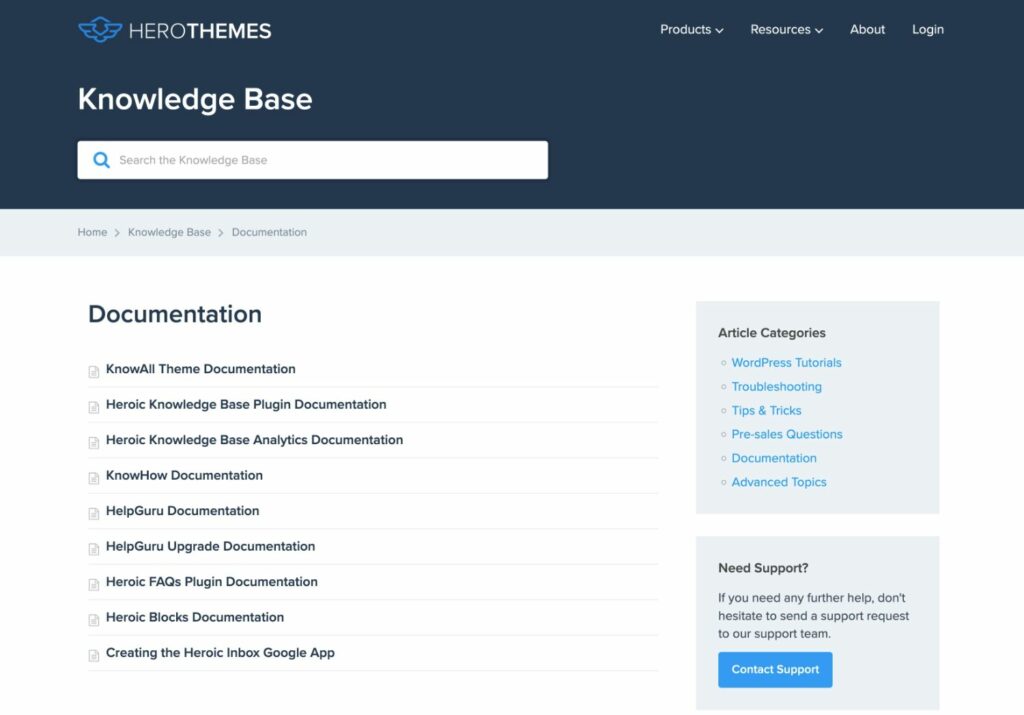1024x715 pixels.
Task: Open Heroic Knowledge Base Plugin Documentation article
Action: click(246, 404)
